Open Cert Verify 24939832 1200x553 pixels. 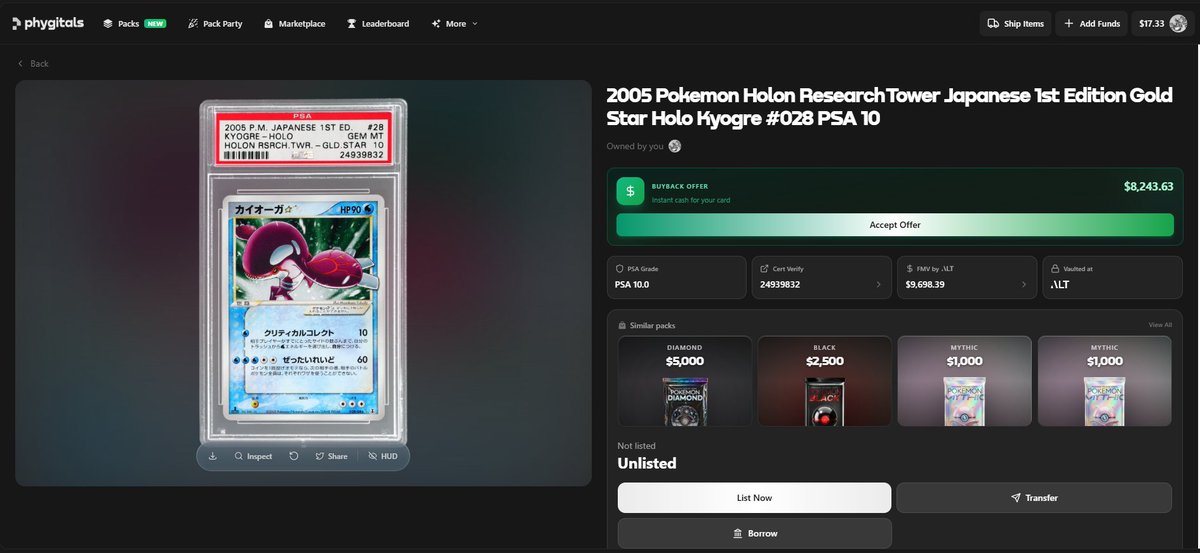coord(821,277)
